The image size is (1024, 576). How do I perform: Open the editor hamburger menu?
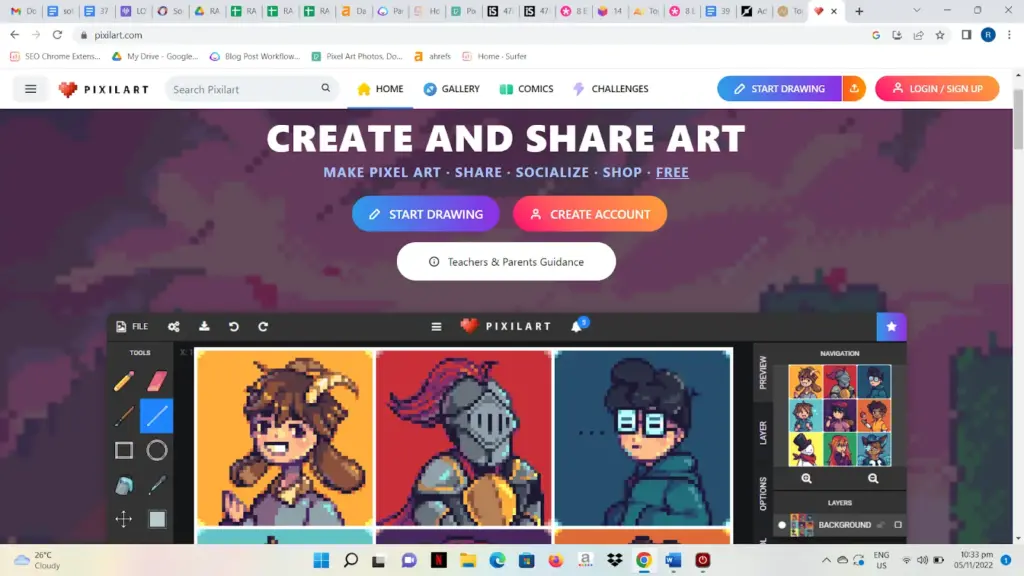[x=436, y=326]
